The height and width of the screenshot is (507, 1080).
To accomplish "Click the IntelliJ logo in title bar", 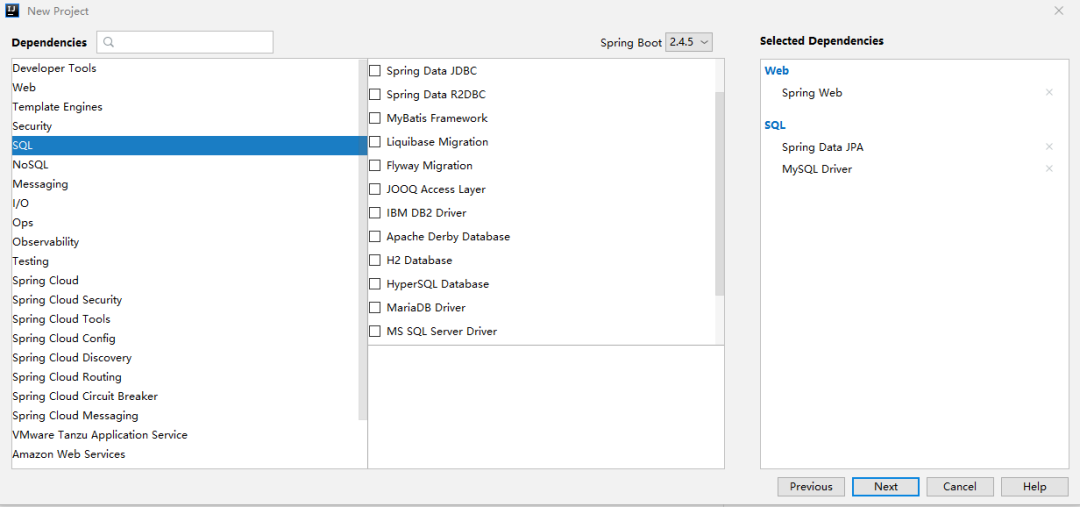I will click(13, 11).
